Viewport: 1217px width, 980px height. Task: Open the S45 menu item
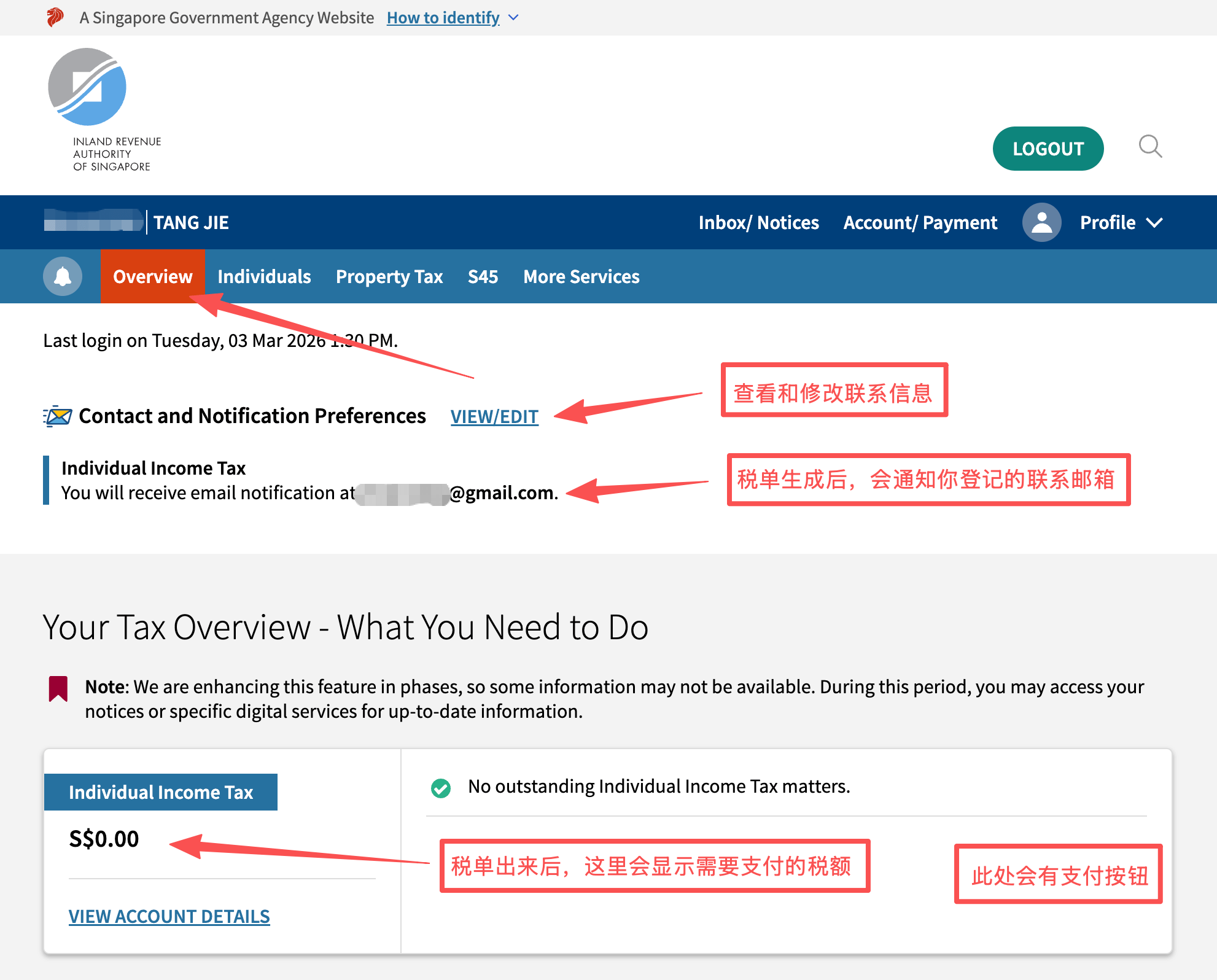coord(483,277)
